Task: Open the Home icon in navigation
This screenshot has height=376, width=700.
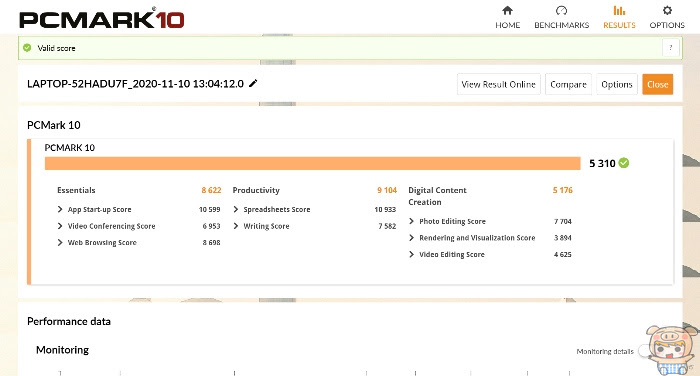Action: (507, 10)
